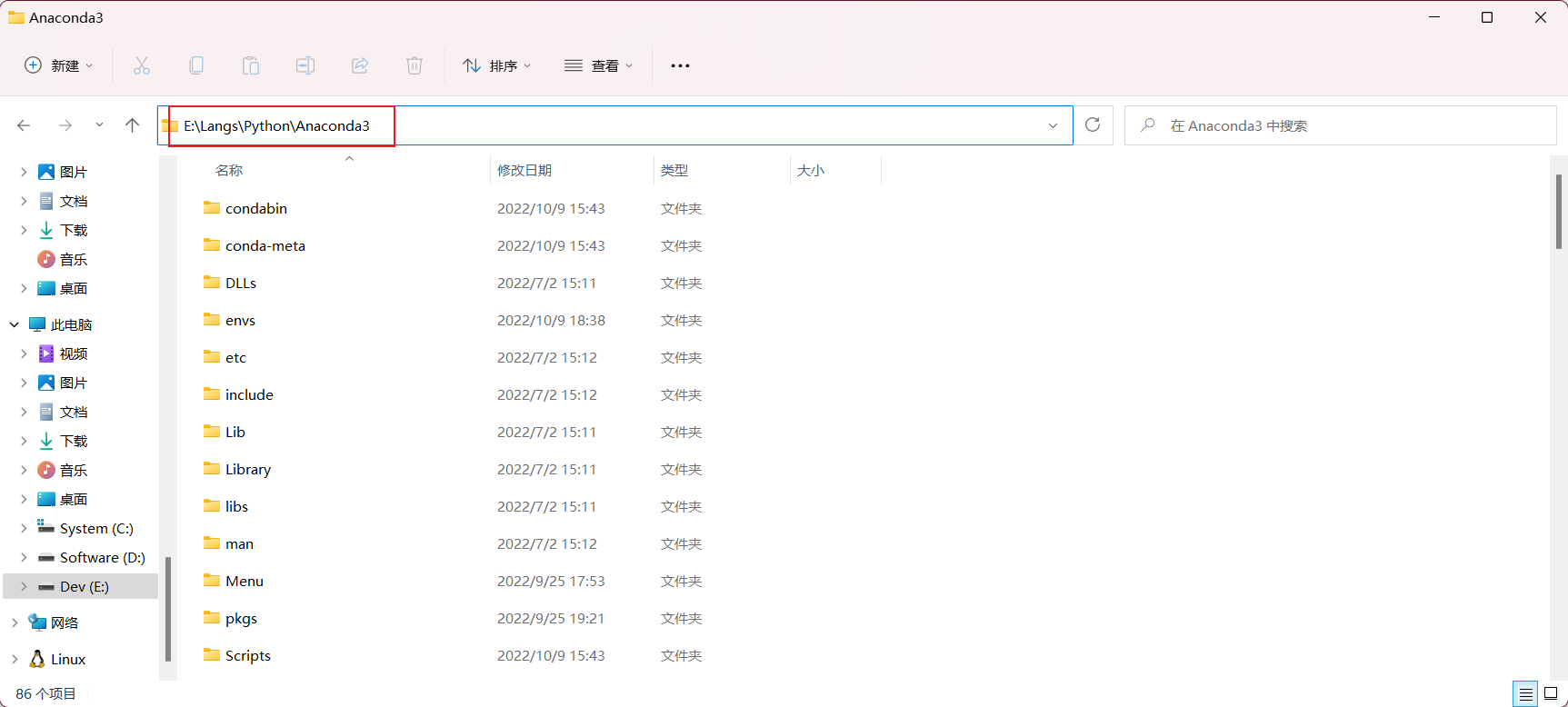Expand the 网络 network node
Viewport: 1568px width, 707px height.
[x=15, y=622]
